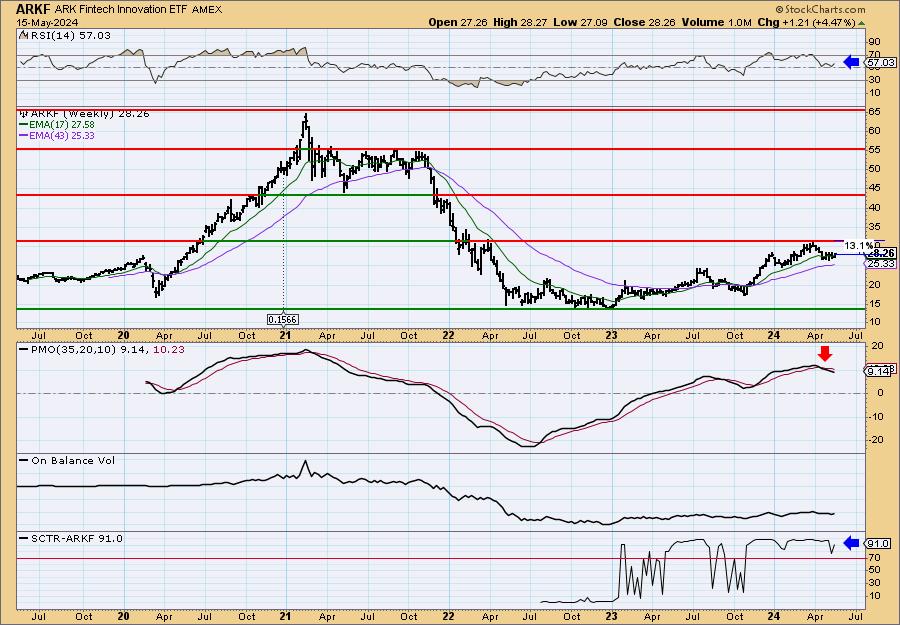Click the 90 tick on the RSI axis
Screen dimensions: 900x625
(874, 41)
